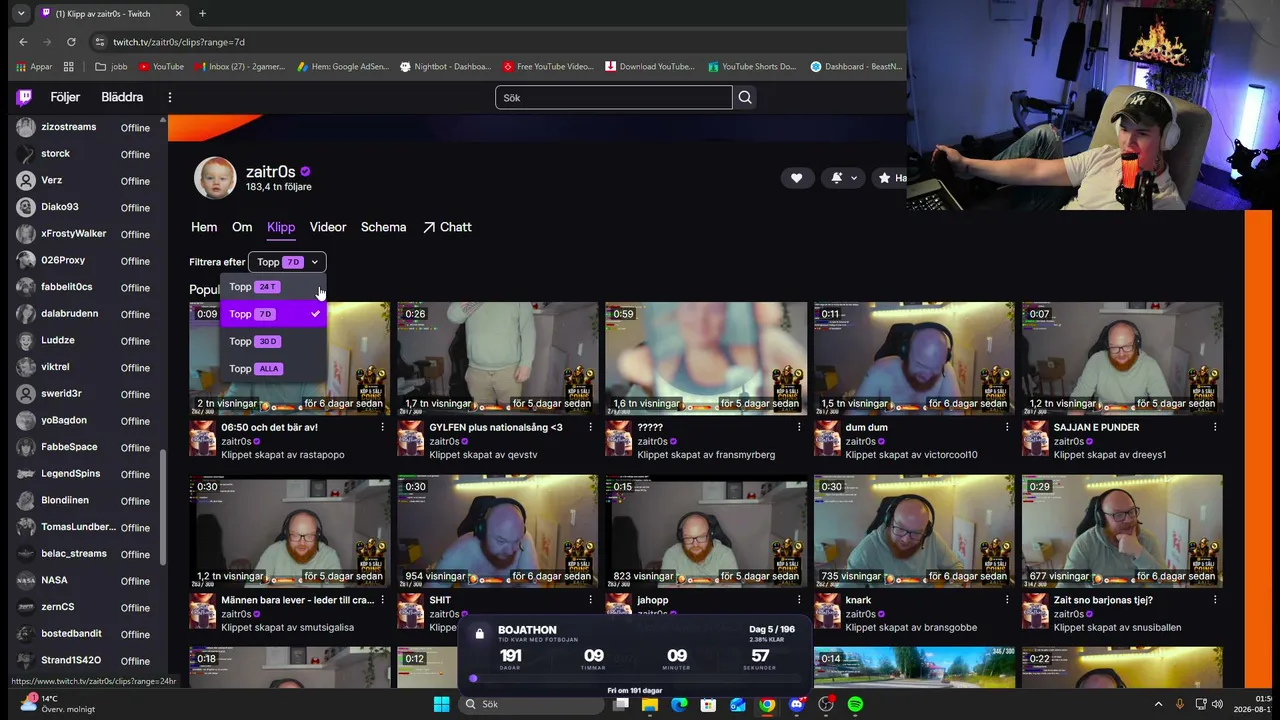The height and width of the screenshot is (720, 1280).
Task: Click the heart follow button for zaitr0s
Action: click(x=796, y=178)
